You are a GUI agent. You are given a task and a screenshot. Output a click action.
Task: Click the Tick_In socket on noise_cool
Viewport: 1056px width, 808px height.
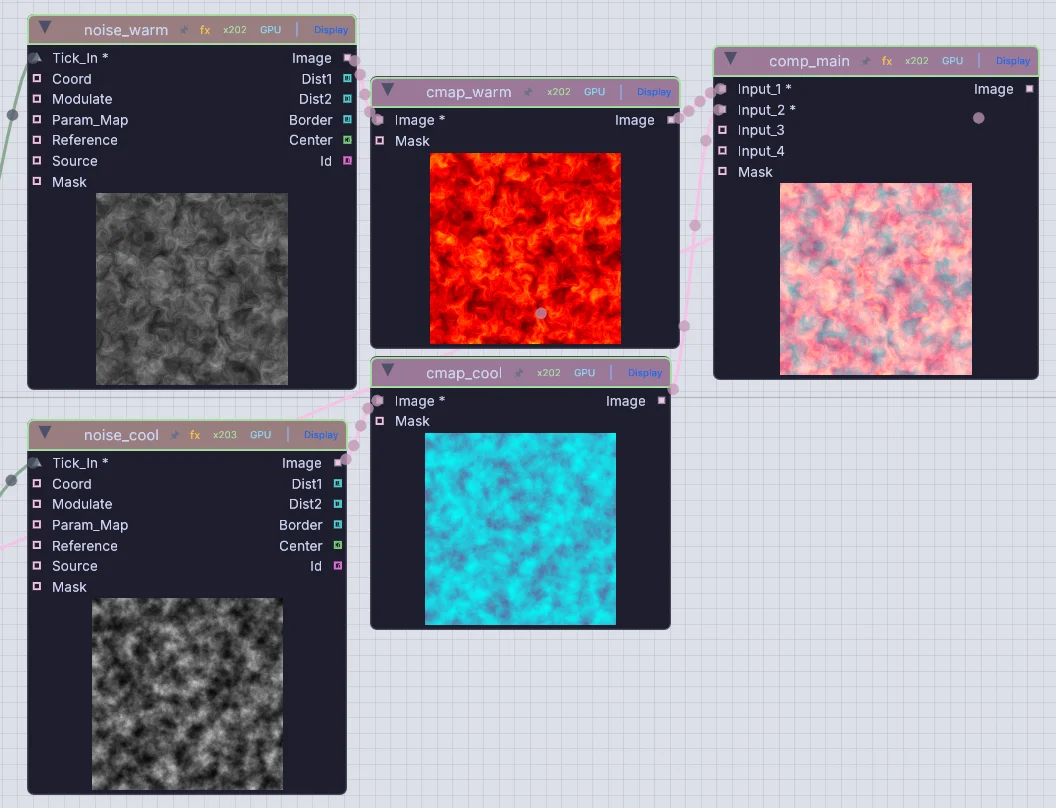tap(36, 463)
